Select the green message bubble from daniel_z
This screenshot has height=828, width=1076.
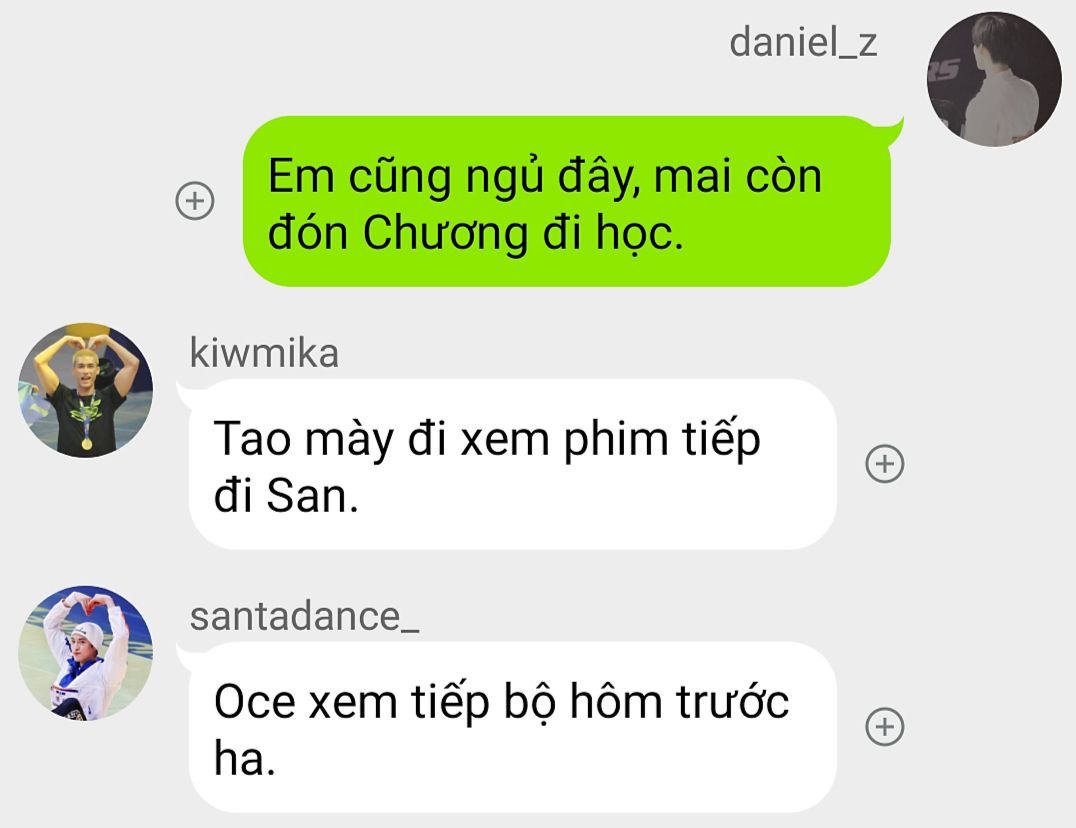[567, 201]
